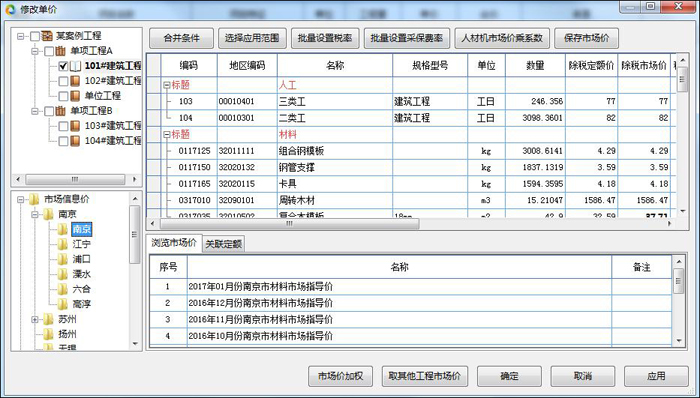Viewport: 700px width, 398px height.
Task: Check the 103#建筑工程 checkbox
Action: (x=63, y=126)
